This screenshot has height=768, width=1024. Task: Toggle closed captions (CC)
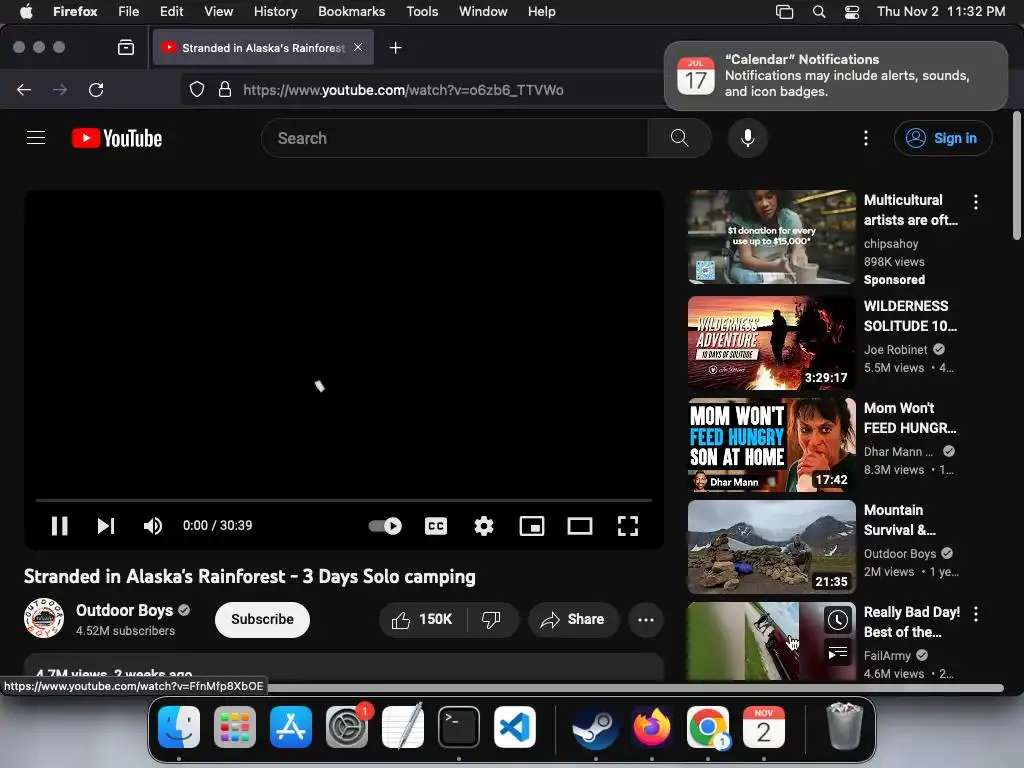(x=436, y=526)
